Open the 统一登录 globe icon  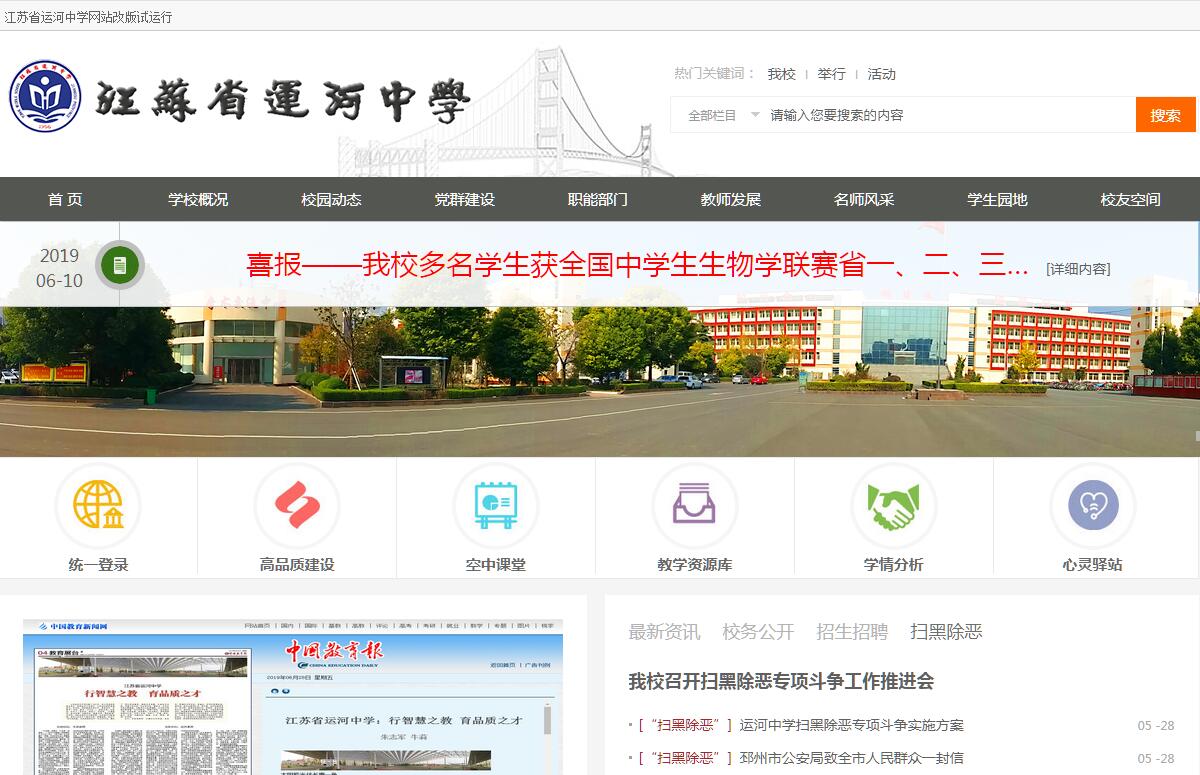98,505
